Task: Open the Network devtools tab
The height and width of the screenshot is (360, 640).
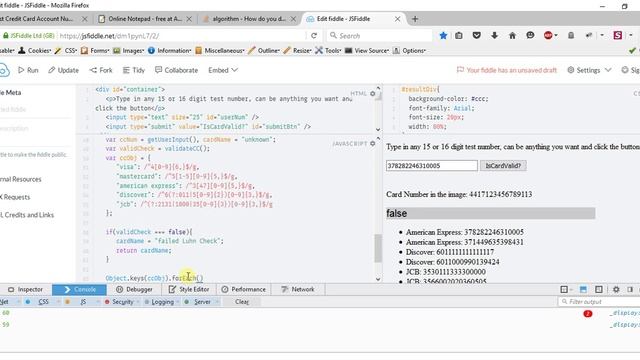Action: point(298,289)
